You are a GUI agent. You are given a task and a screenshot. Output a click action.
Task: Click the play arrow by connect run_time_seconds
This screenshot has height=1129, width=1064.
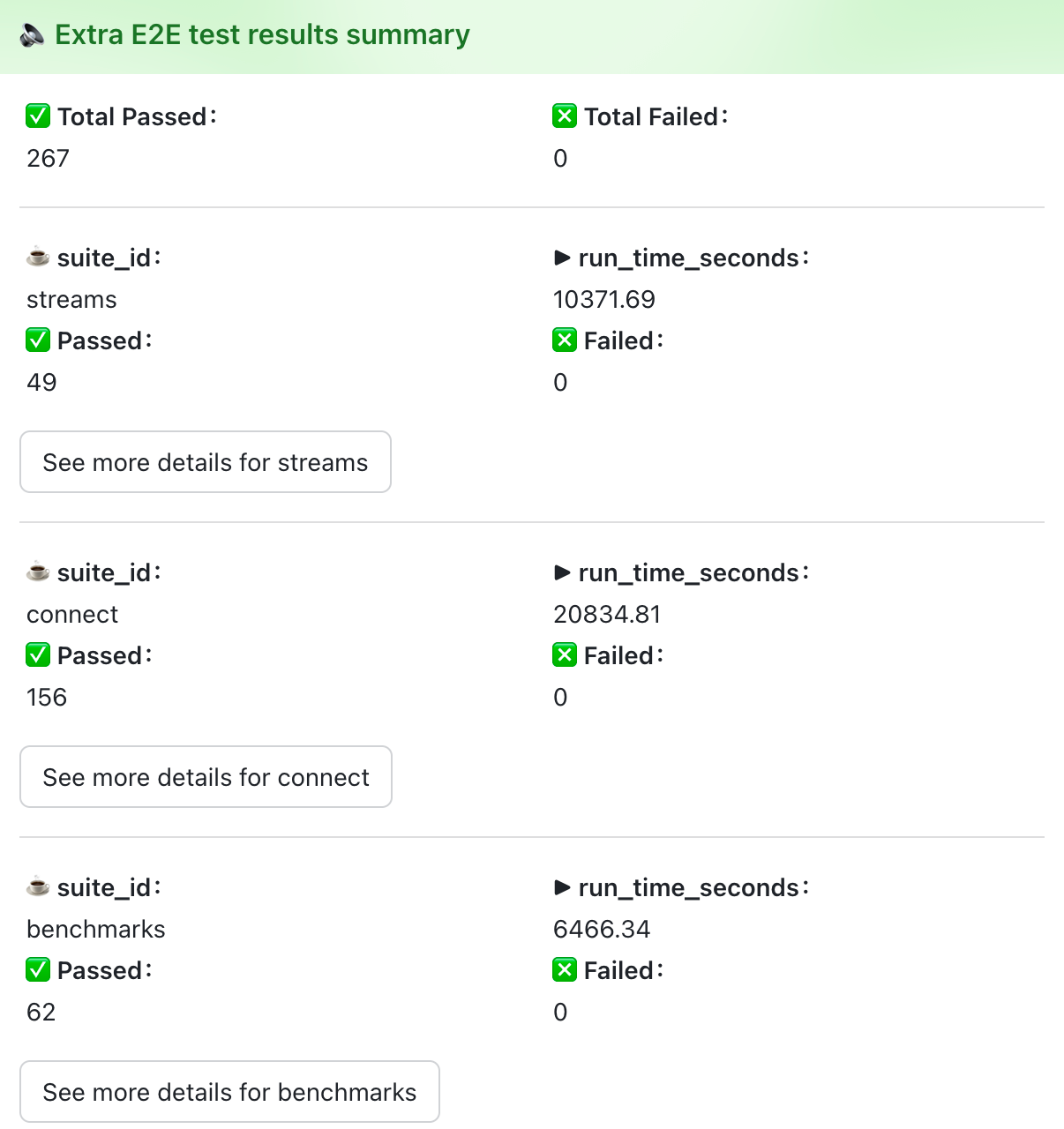click(562, 572)
